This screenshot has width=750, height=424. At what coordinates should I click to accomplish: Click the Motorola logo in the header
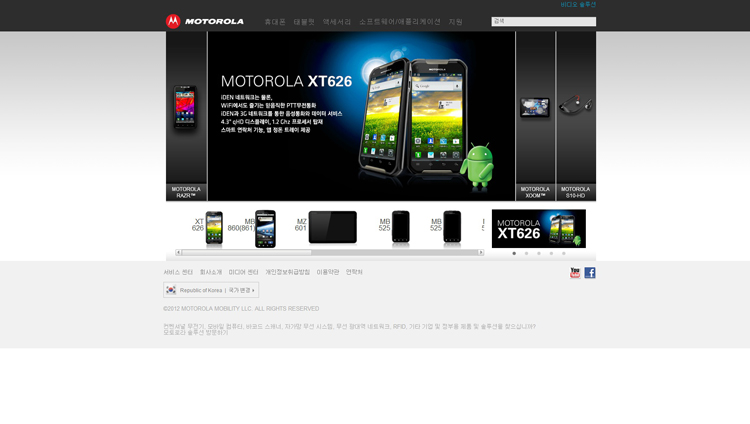click(x=205, y=21)
